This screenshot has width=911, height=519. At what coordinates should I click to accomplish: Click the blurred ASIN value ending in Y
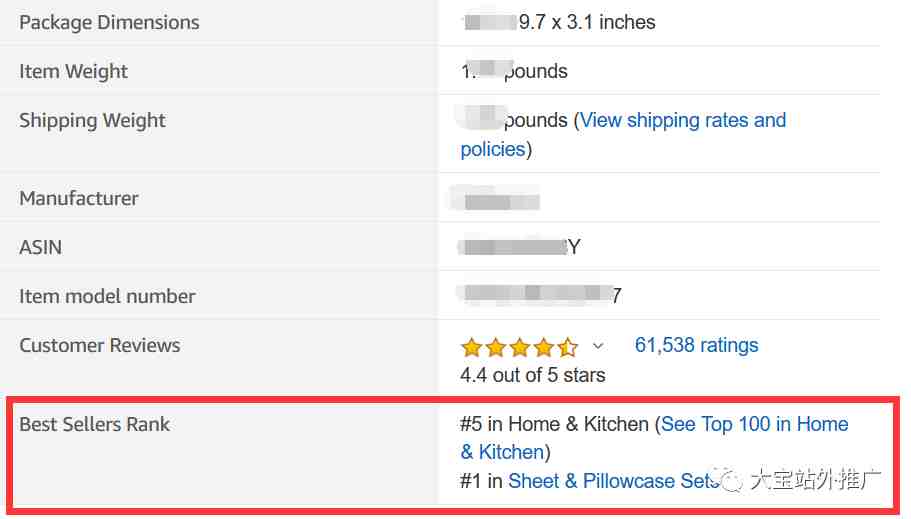pyautogui.click(x=520, y=248)
